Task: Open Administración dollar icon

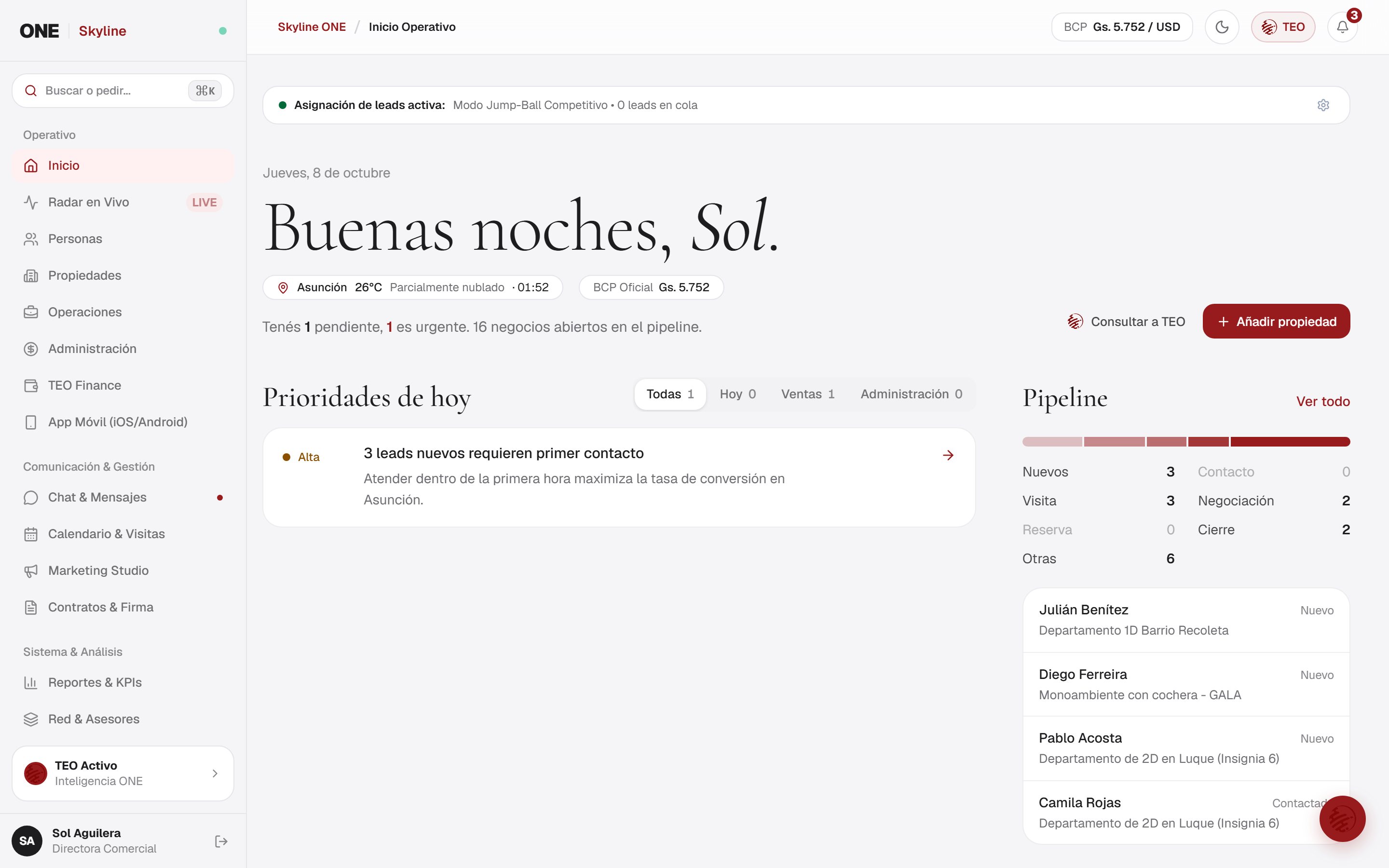Action: point(31,349)
